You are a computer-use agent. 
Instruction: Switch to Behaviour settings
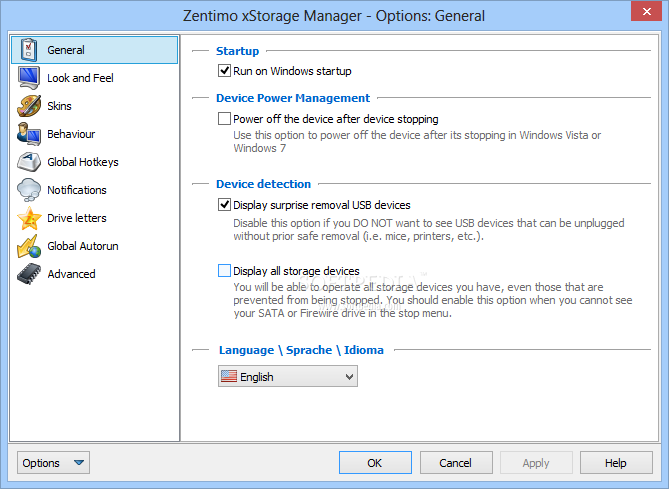click(x=71, y=134)
